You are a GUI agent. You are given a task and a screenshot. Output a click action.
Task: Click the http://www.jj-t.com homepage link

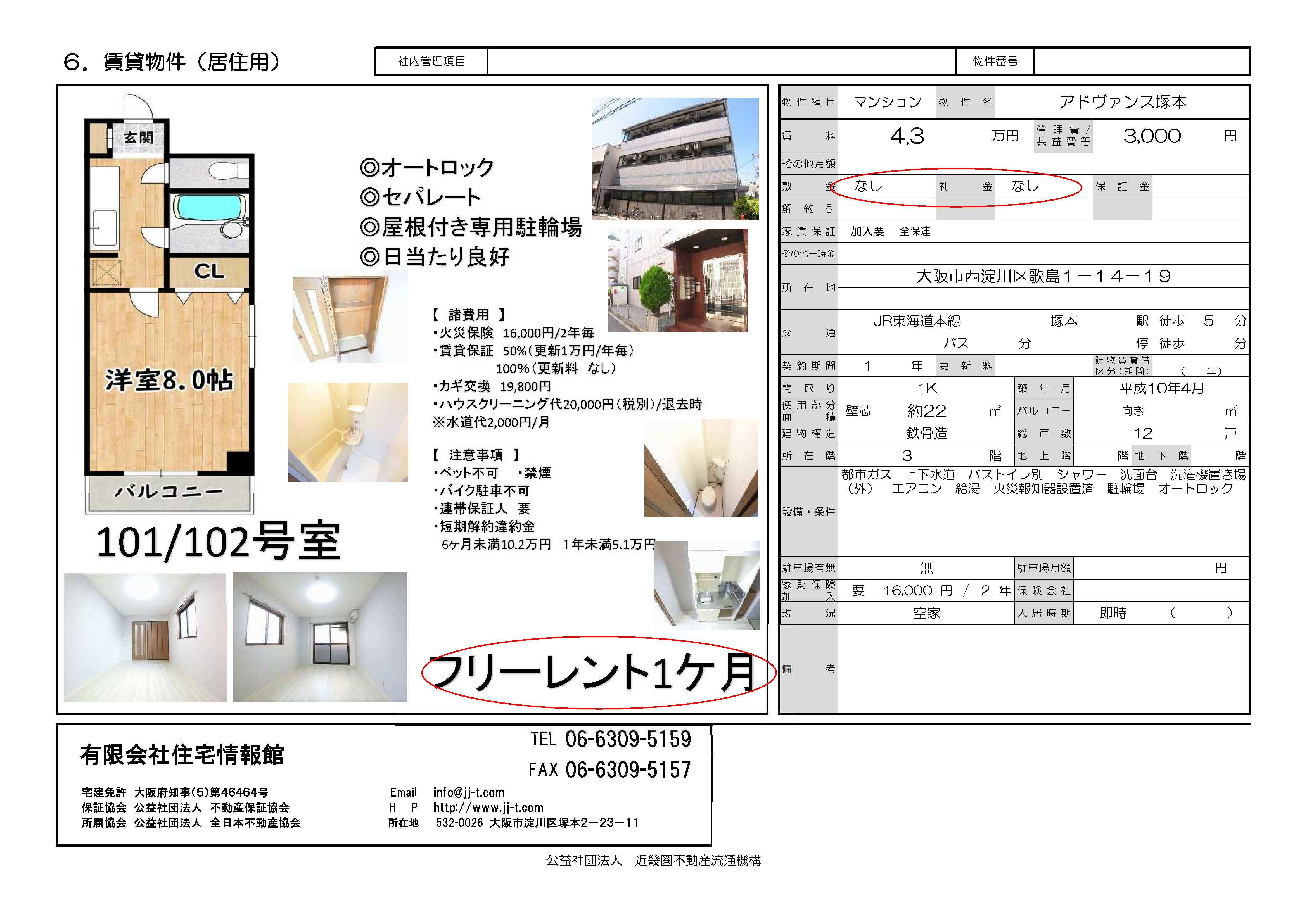[x=488, y=807]
